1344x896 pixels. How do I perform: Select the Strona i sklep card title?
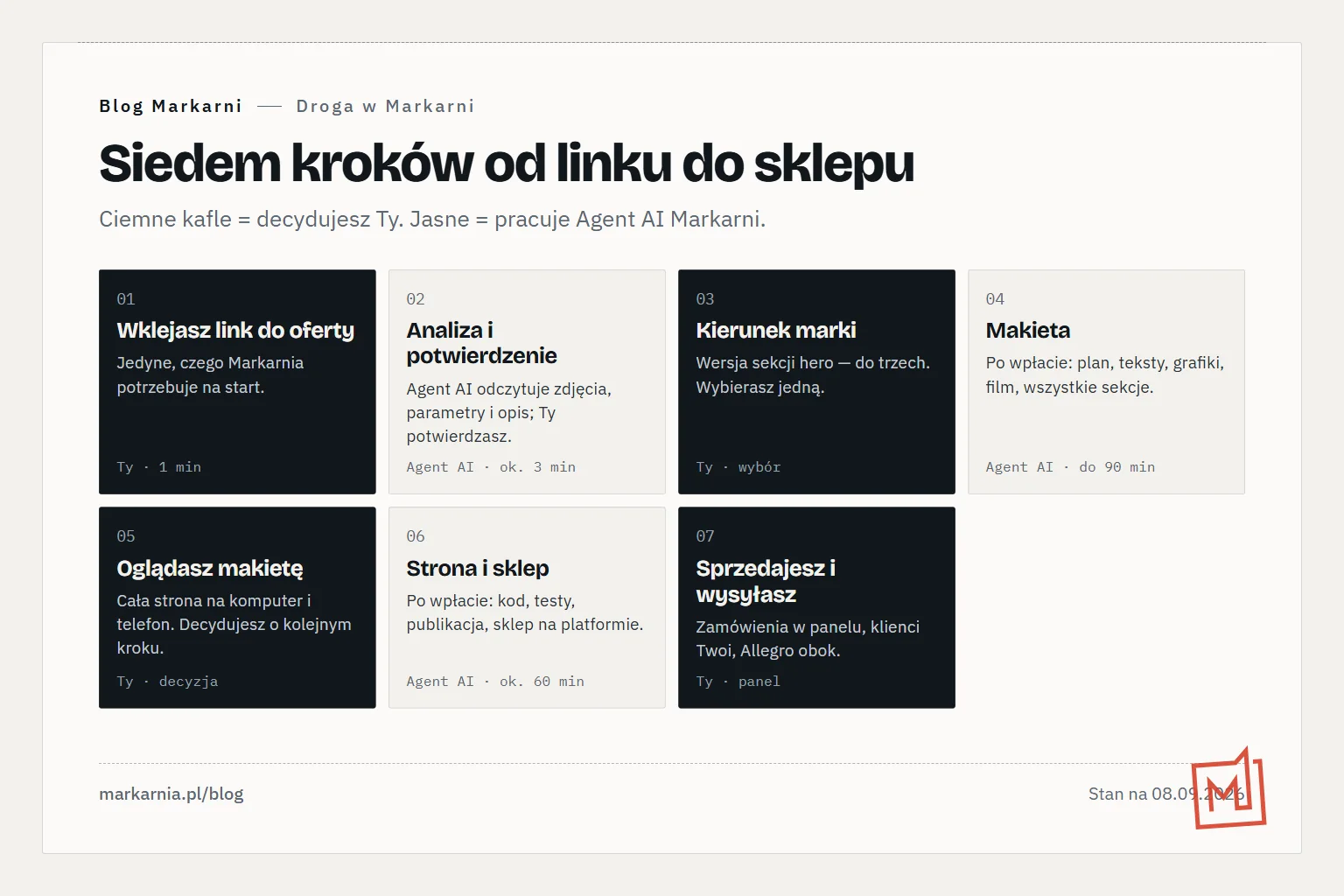pos(478,569)
